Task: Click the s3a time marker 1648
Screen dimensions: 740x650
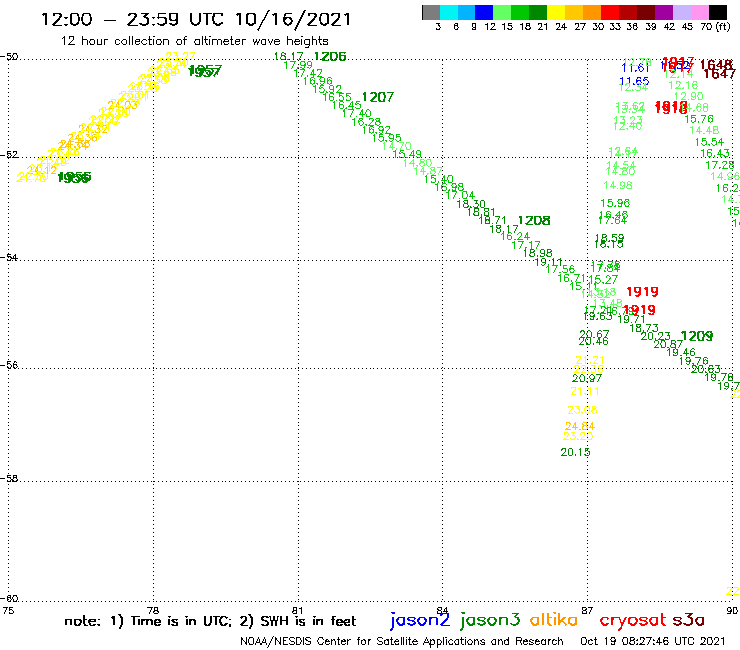Action: [x=716, y=65]
